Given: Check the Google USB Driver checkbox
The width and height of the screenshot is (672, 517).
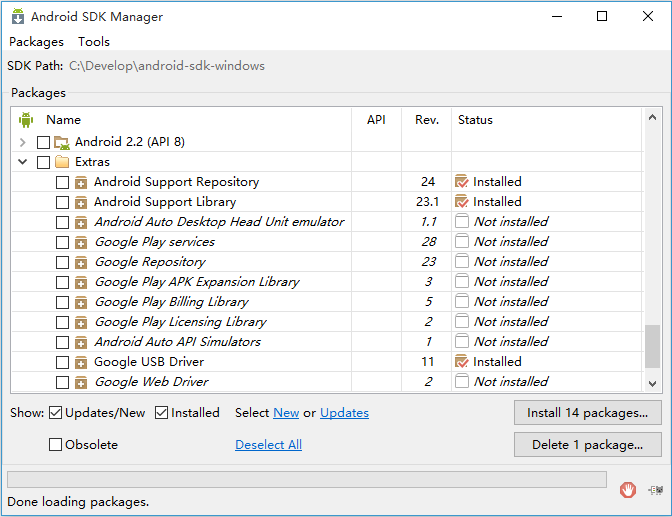Looking at the screenshot, I should (x=63, y=362).
